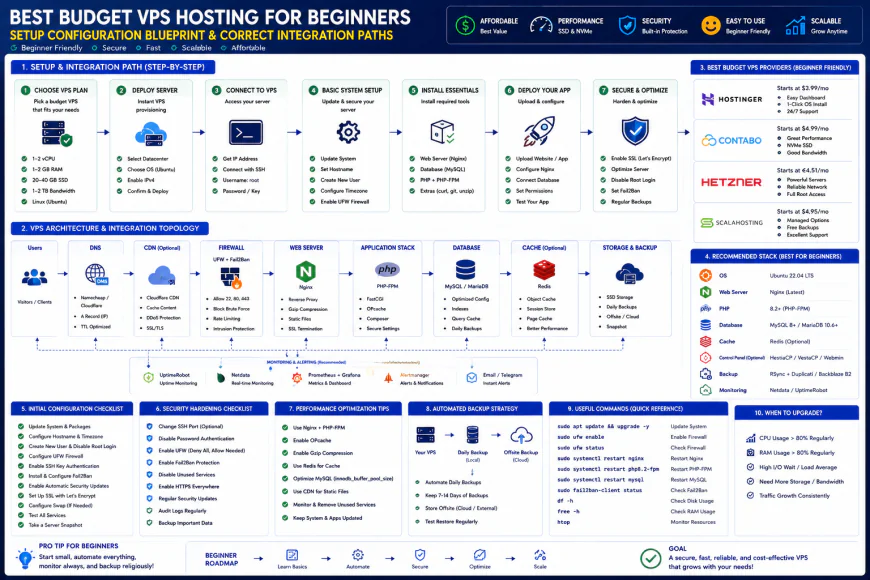Select the '4. Recommended Stack' header
Image resolution: width=870 pixels, height=580 pixels.
(x=775, y=256)
